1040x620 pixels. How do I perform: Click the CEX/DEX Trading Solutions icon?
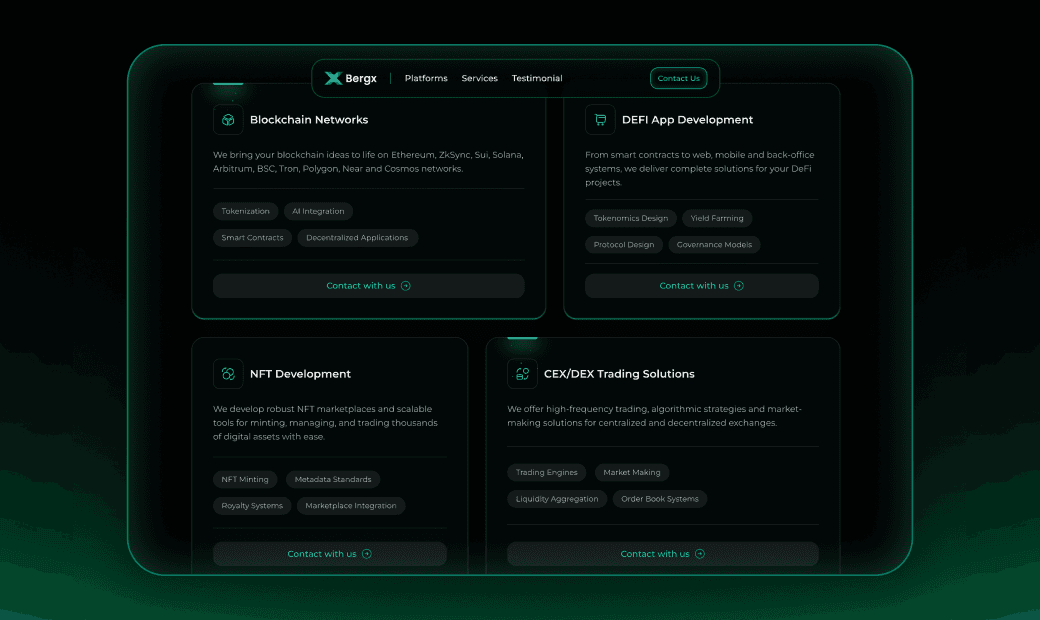523,374
